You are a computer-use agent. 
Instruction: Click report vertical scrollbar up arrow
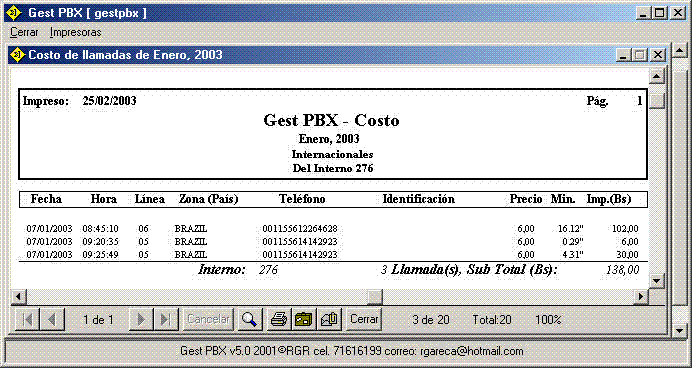click(658, 77)
